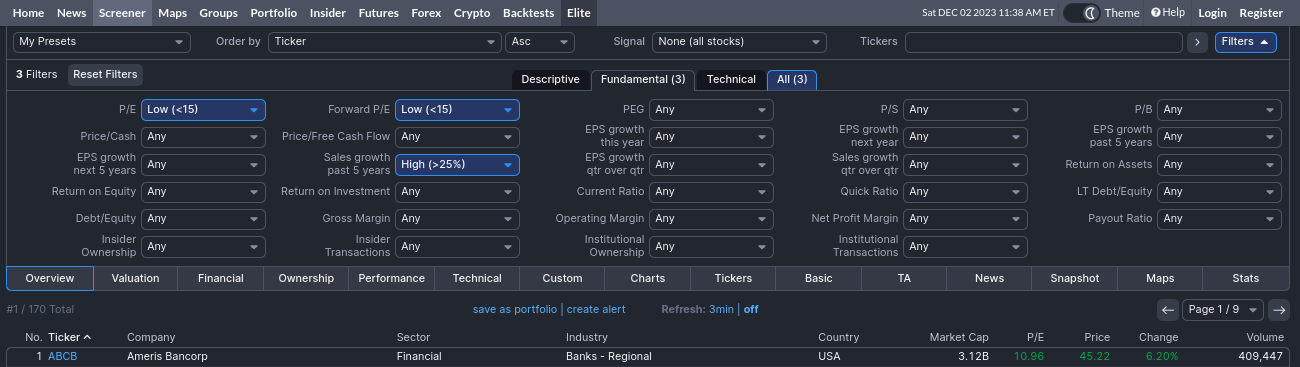Open the P/E filter dropdown
This screenshot has height=367, width=1300.
[x=203, y=110]
